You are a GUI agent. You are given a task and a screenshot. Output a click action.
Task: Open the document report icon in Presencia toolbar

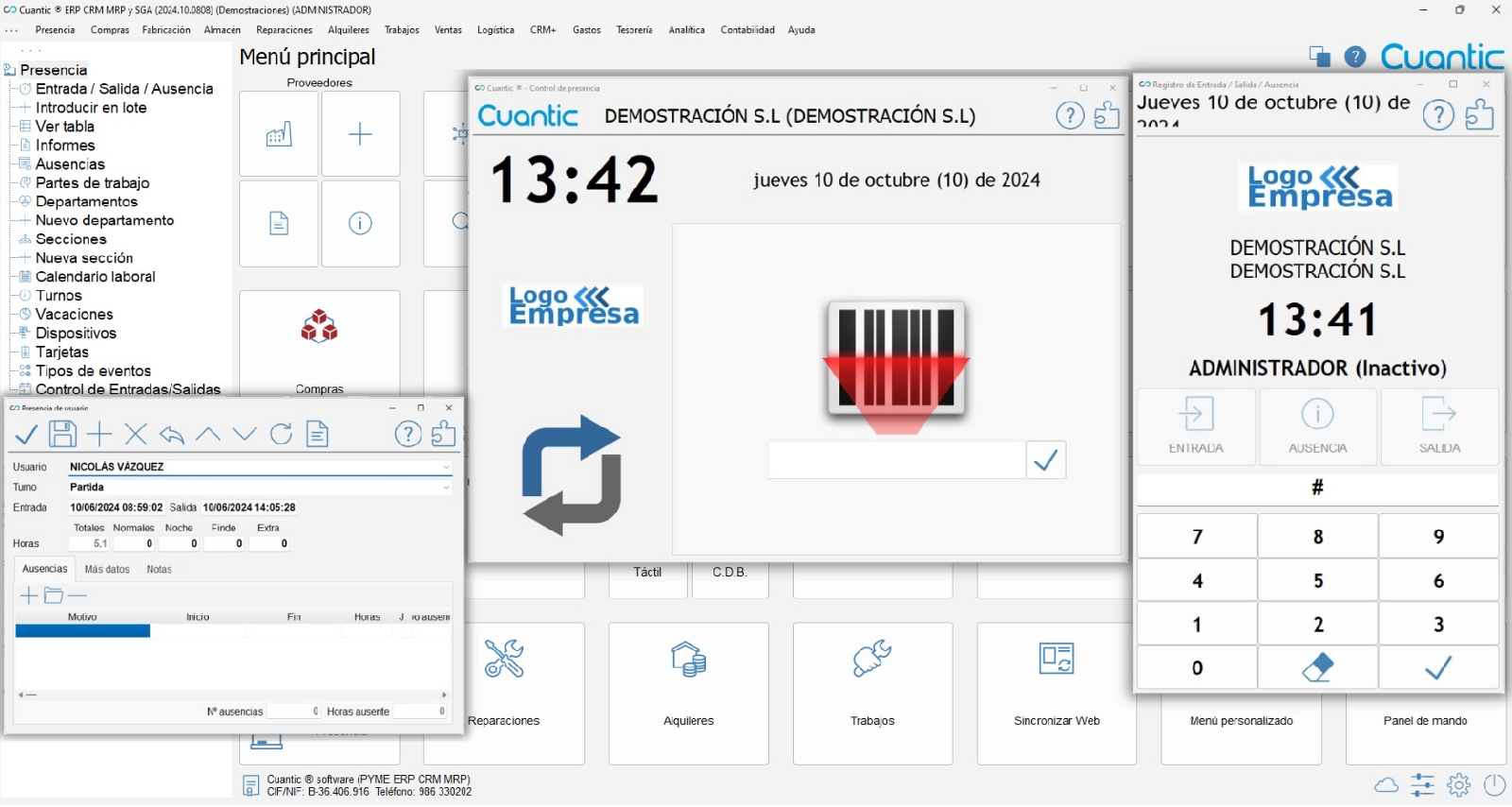[318, 434]
